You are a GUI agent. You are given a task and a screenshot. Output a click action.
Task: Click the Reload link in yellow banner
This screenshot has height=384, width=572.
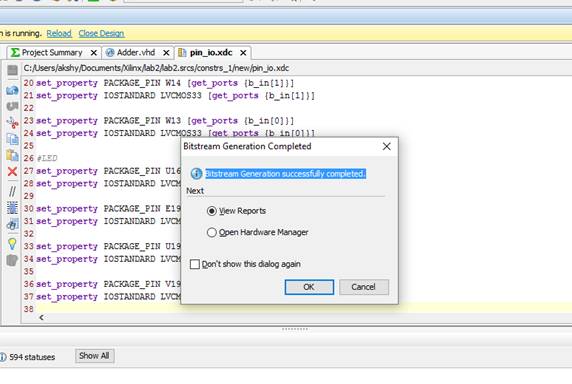pyautogui.click(x=59, y=34)
